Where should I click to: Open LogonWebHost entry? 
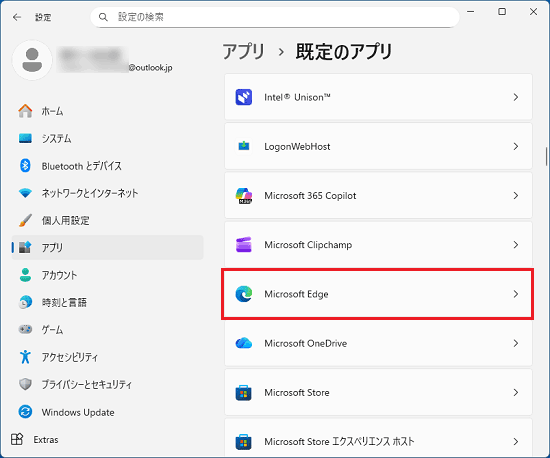(378, 146)
